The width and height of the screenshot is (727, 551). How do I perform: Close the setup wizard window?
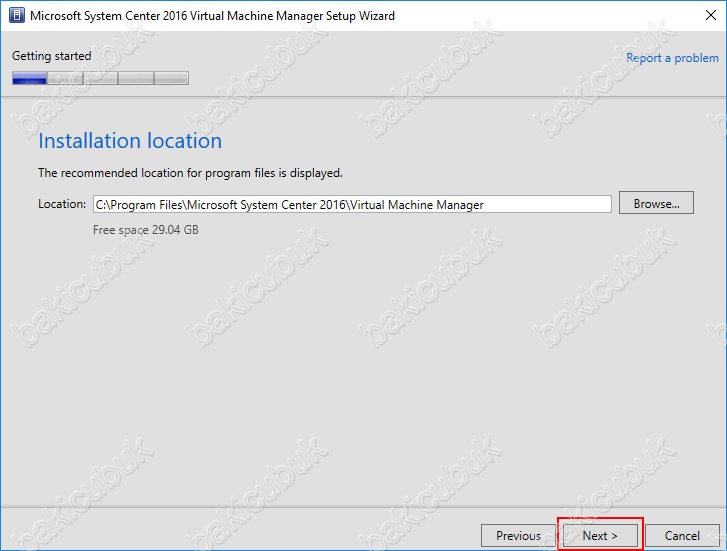coord(710,15)
